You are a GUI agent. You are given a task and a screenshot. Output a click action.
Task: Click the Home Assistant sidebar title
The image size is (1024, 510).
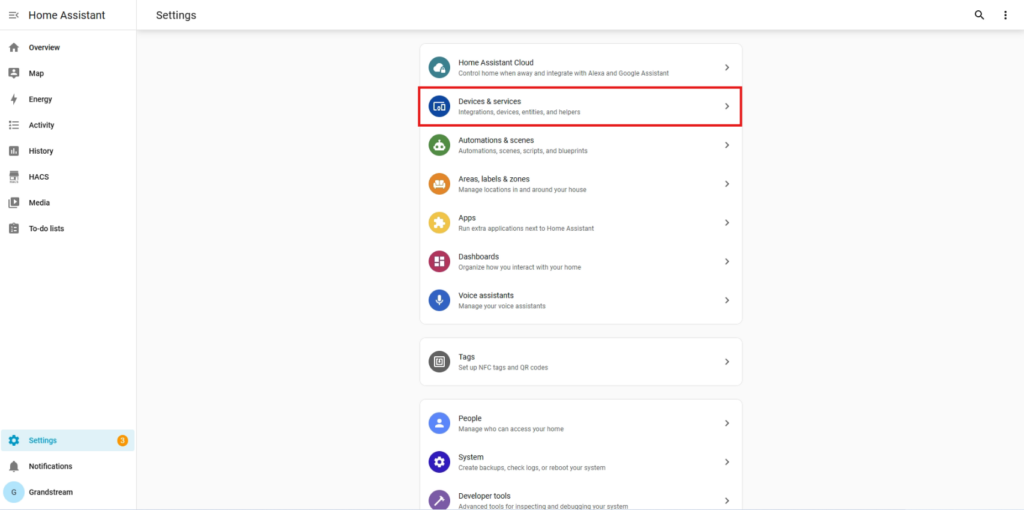pyautogui.click(x=67, y=15)
